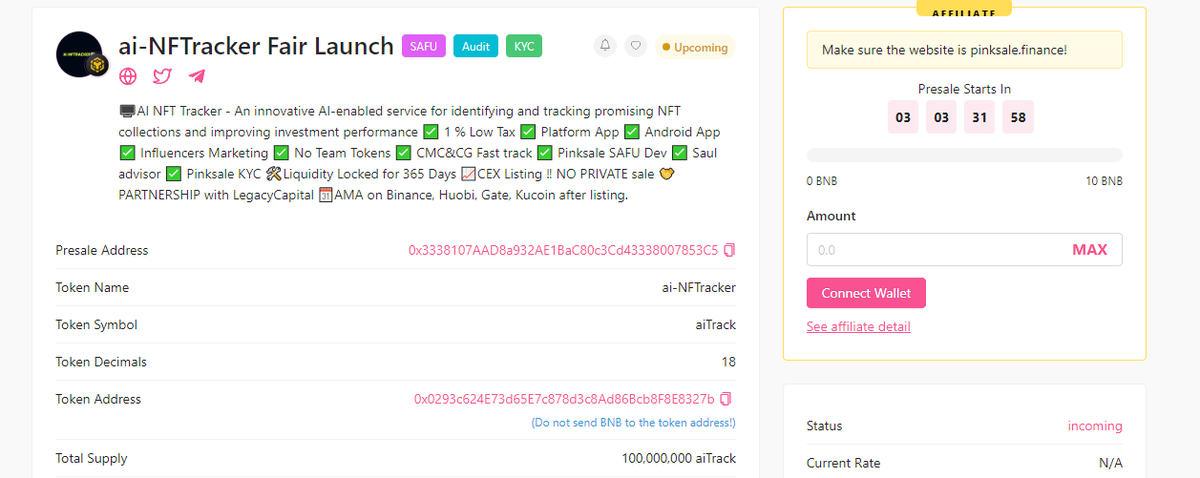Click the ai-NFTracker Fair Launch title
This screenshot has height=478, width=1200.
tap(256, 46)
